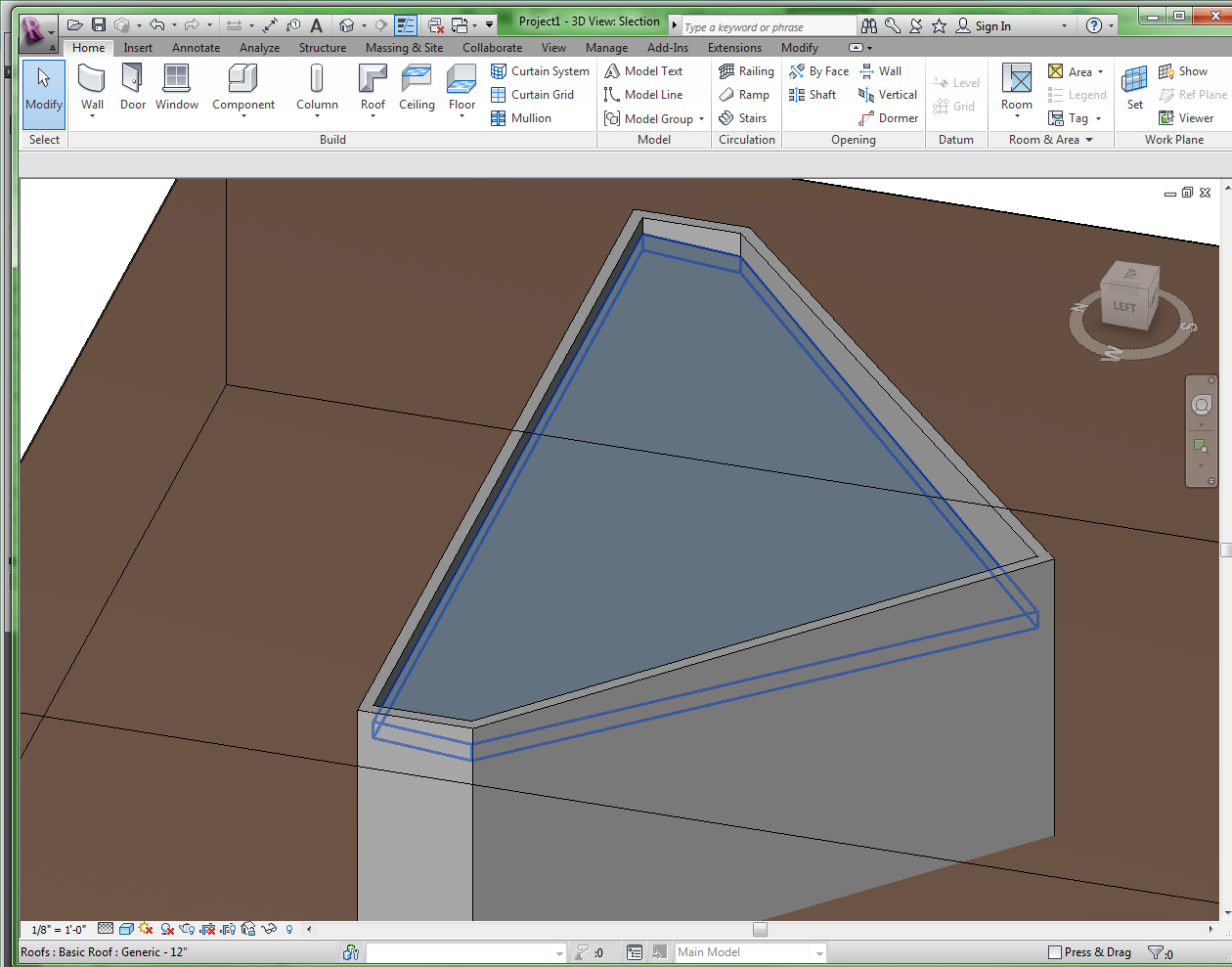Toggle Thin Lines in Quick Access toolbar

(406, 25)
